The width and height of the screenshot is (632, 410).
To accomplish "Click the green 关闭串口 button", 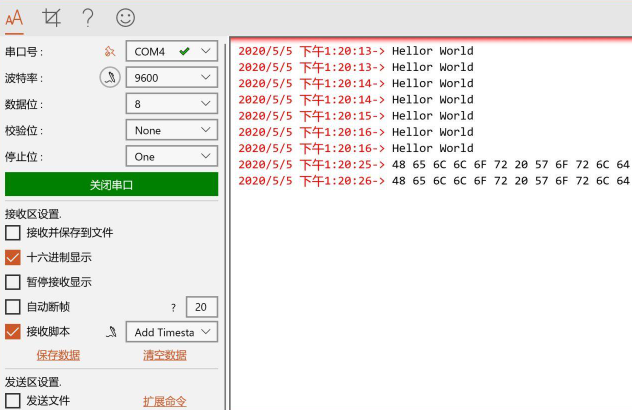I will pos(111,184).
